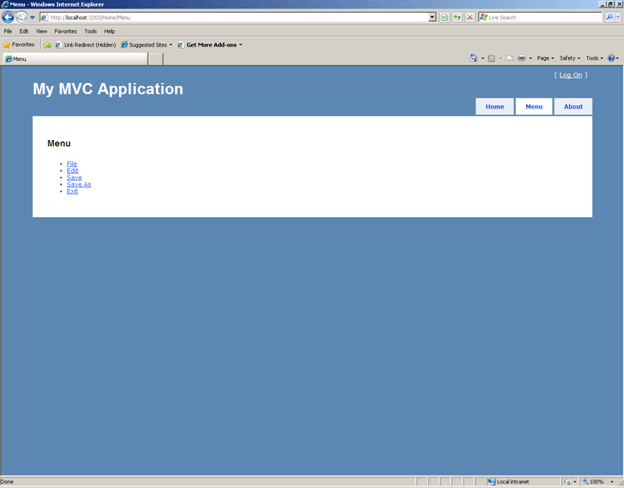
Task: Click the Exit link
Action: pos(72,191)
